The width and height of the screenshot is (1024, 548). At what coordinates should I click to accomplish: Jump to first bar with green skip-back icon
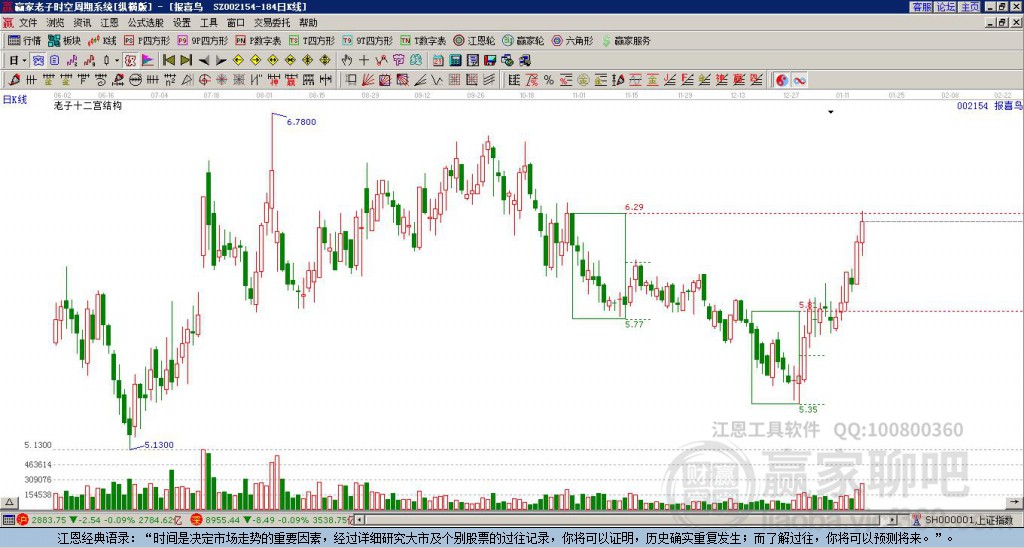click(x=169, y=60)
